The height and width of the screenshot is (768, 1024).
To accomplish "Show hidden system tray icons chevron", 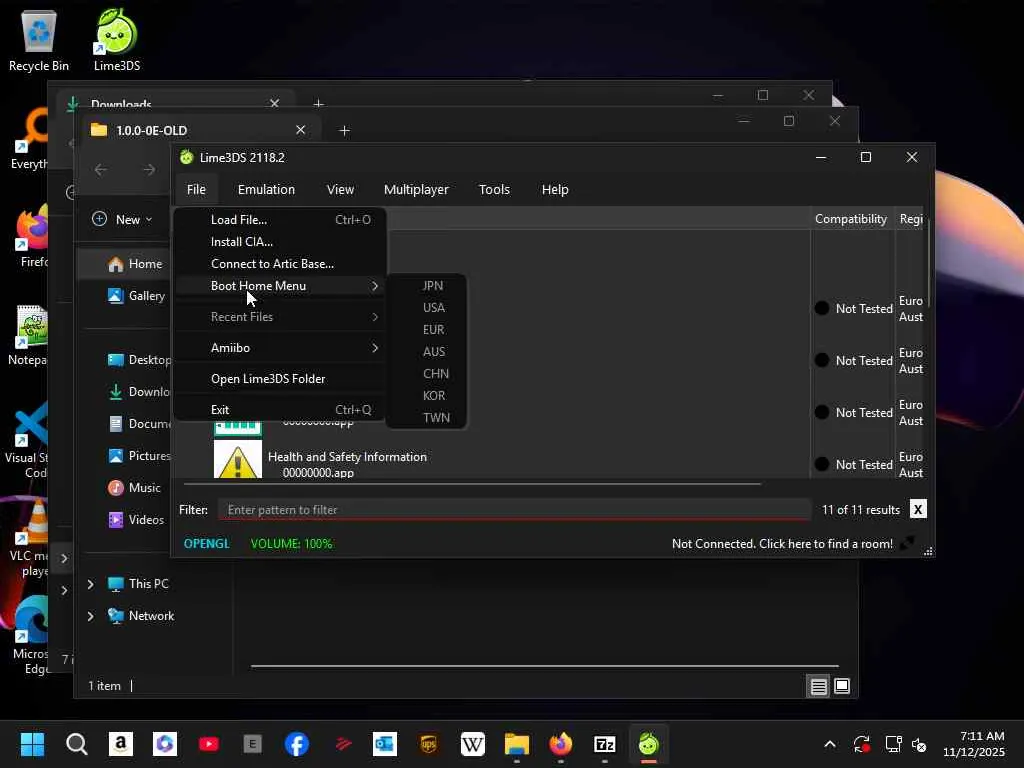I will 829,744.
